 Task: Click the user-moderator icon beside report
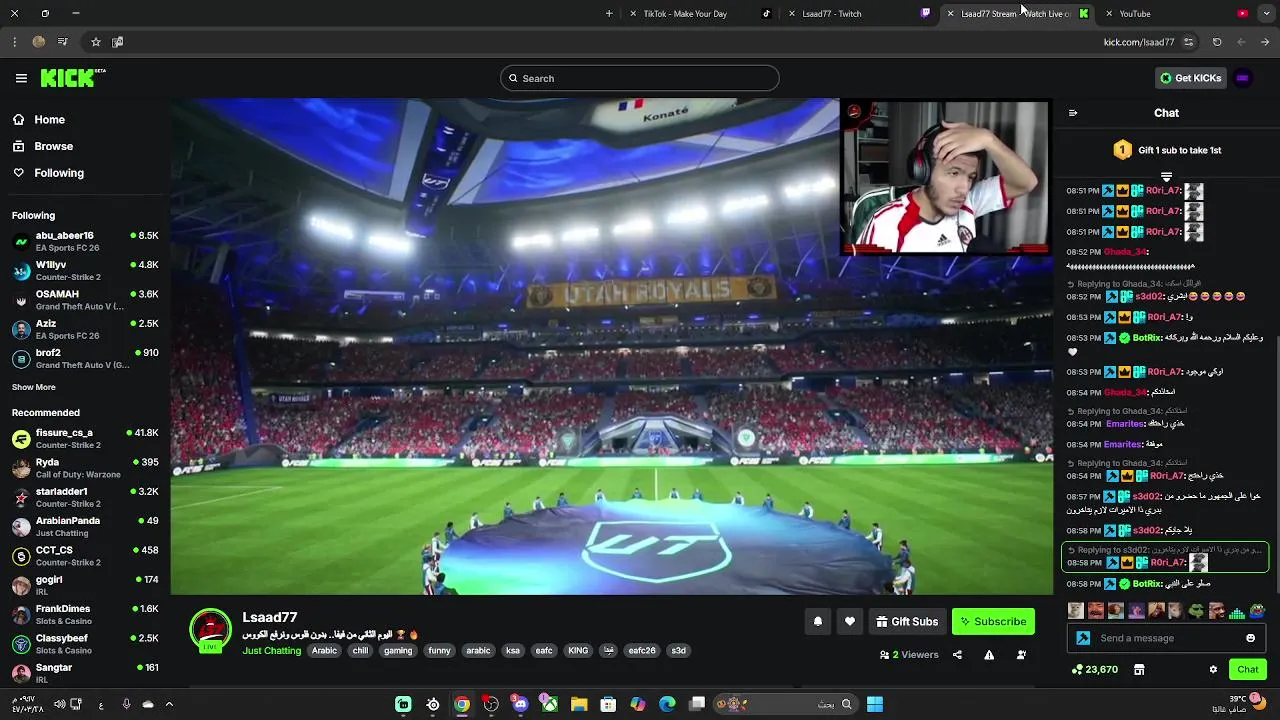(x=1021, y=655)
